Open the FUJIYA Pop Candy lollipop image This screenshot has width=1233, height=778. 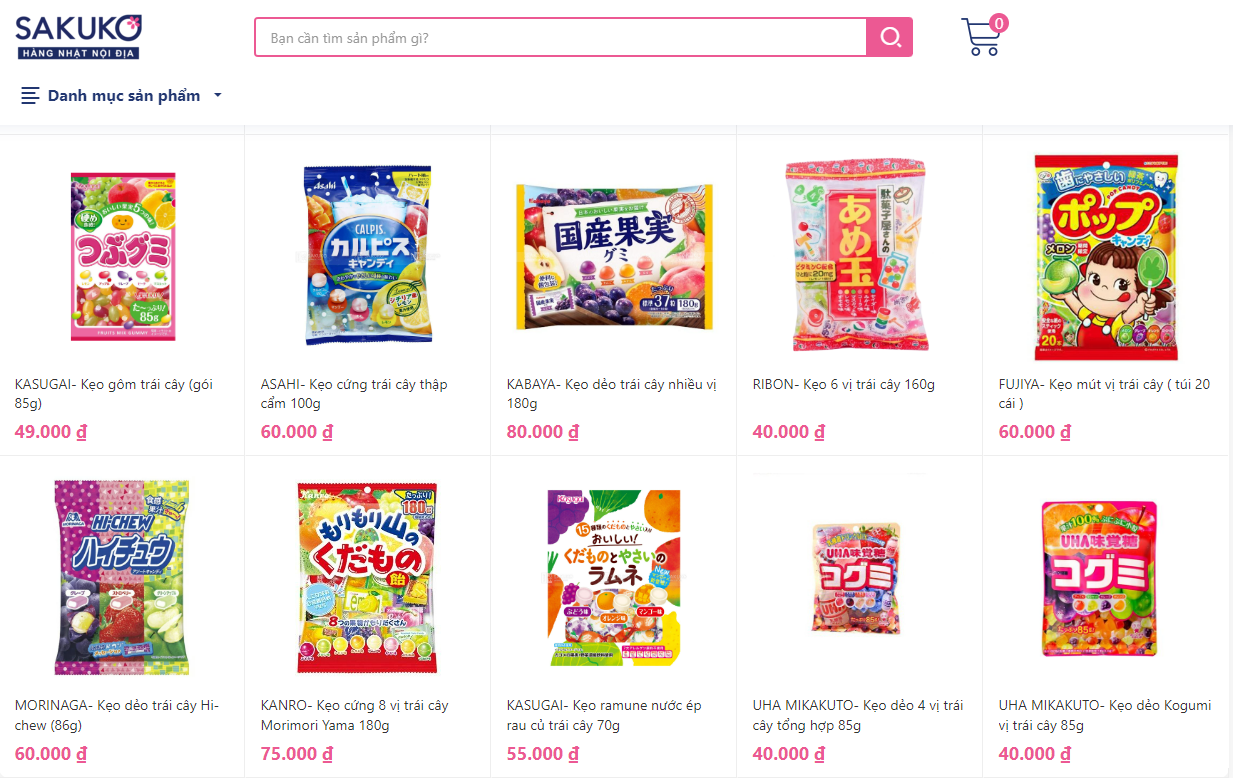pos(1106,258)
